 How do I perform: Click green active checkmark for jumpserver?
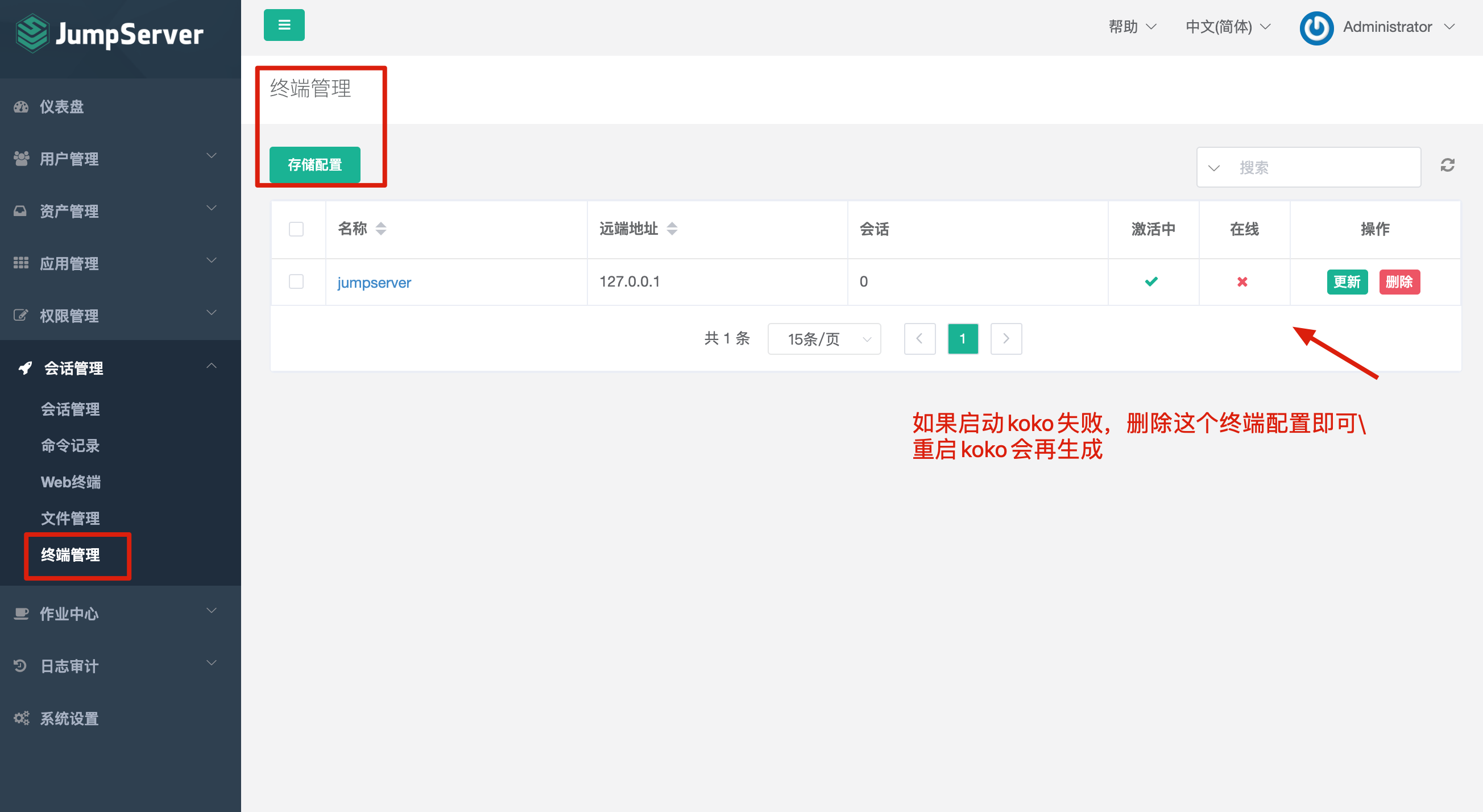1151,281
